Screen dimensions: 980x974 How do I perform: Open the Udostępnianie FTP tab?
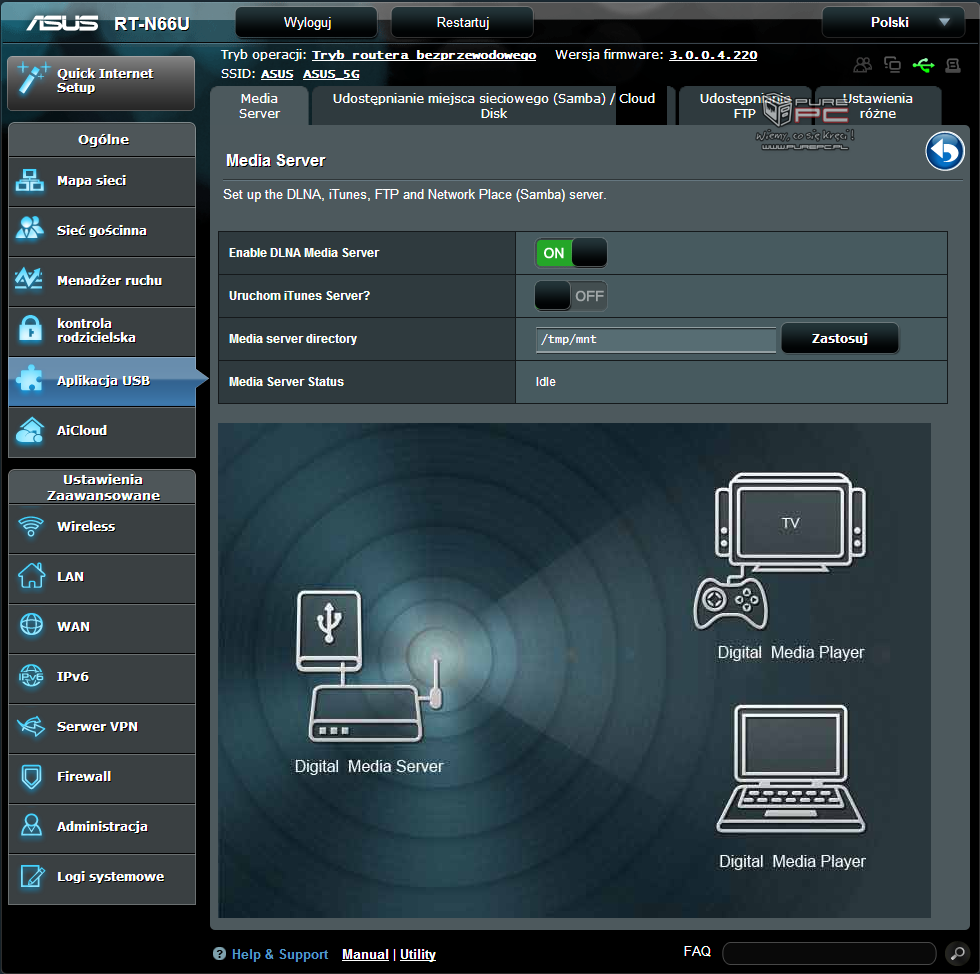[744, 106]
